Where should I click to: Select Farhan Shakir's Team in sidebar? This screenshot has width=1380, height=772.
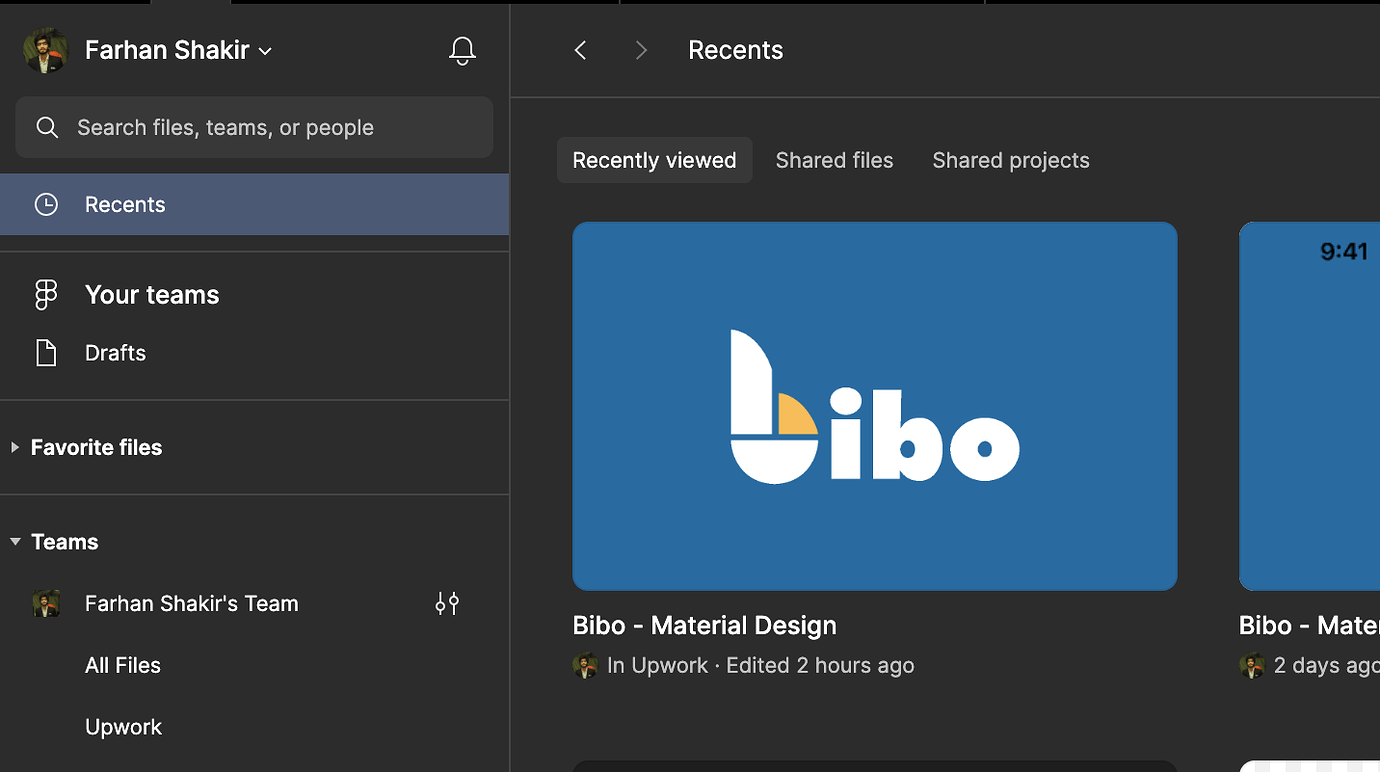[191, 603]
